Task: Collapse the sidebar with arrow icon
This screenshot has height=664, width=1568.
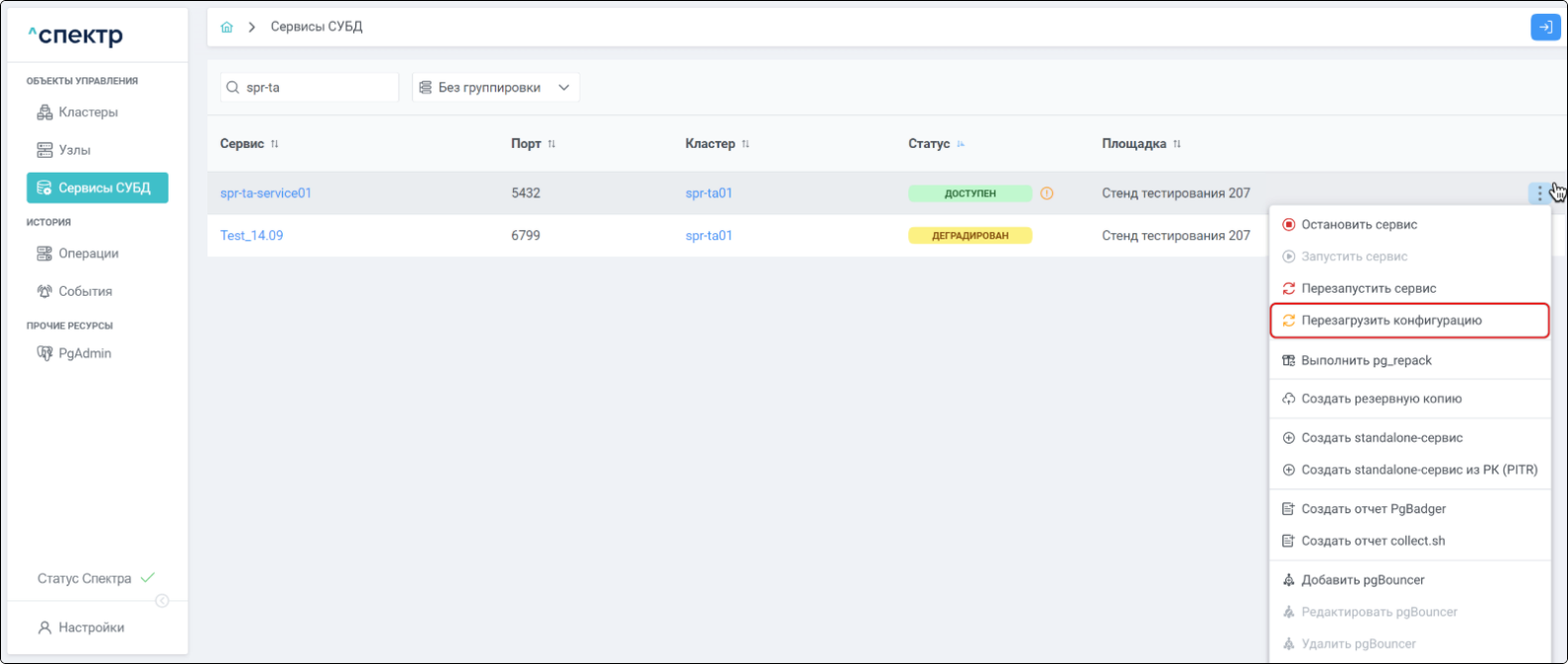Action: point(162,600)
